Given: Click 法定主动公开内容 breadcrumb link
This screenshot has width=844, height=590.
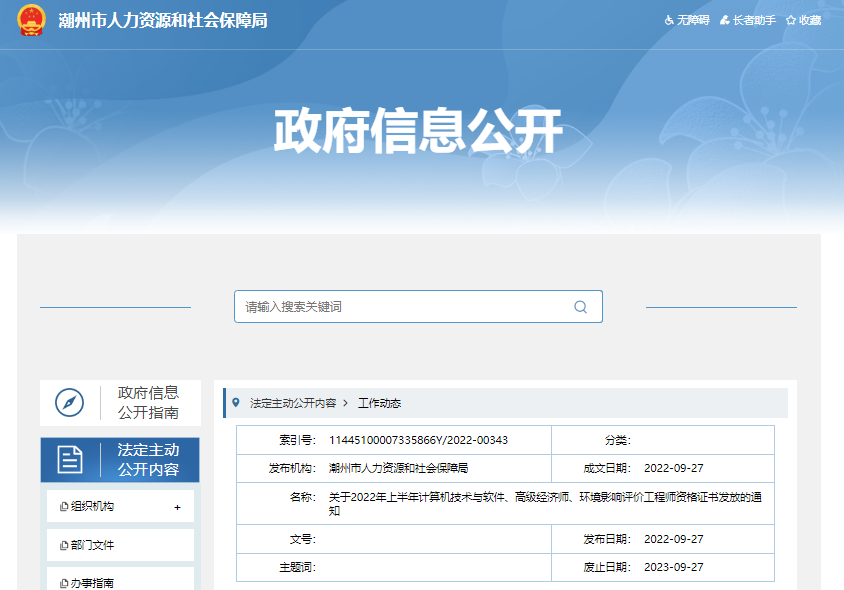Looking at the screenshot, I should pyautogui.click(x=293, y=403).
